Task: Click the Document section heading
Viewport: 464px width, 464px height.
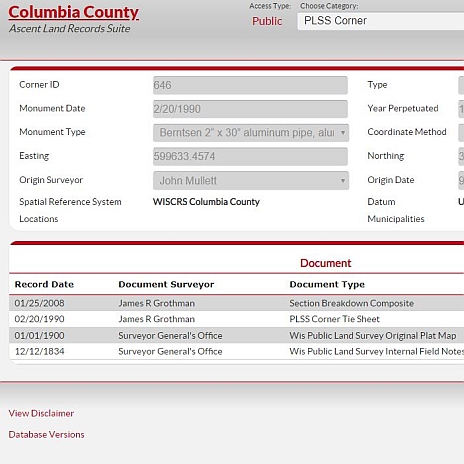Action: 326,263
